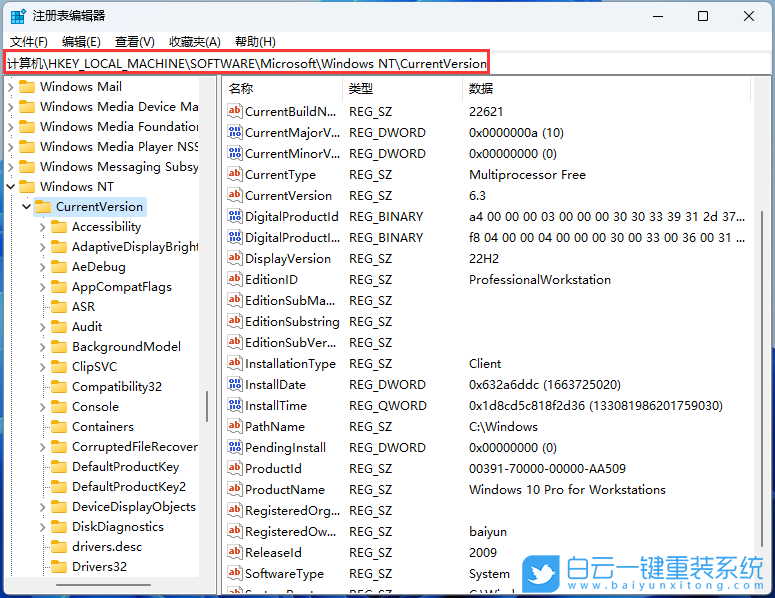Click the CurrentMajorVersion DWORD value icon
The image size is (775, 598).
(x=235, y=132)
